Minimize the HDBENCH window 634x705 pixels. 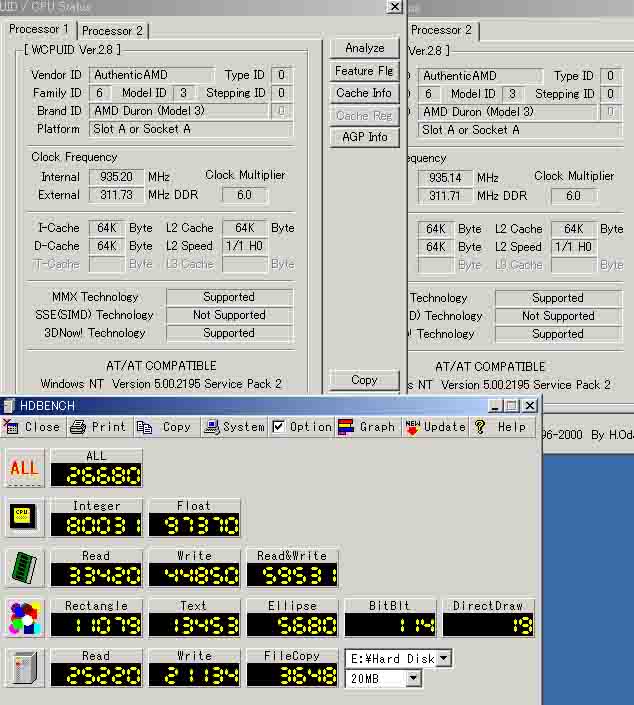(496, 406)
